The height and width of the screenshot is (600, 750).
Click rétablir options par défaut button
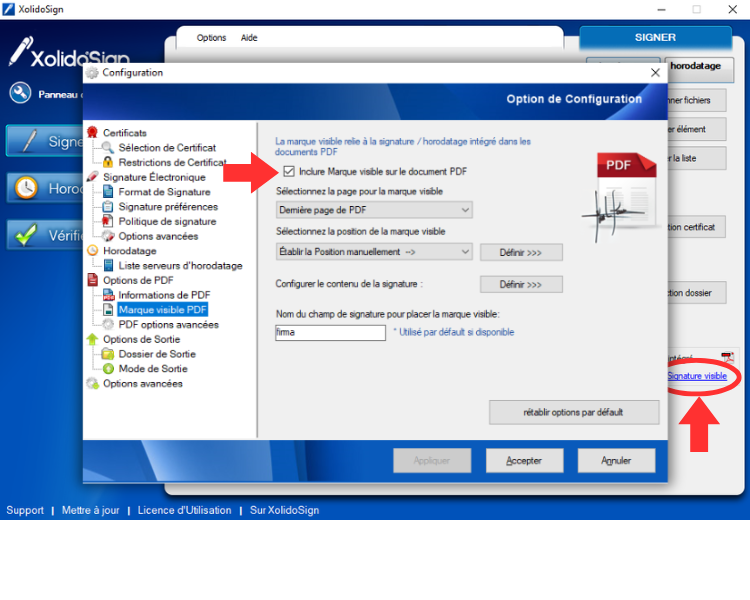574,412
